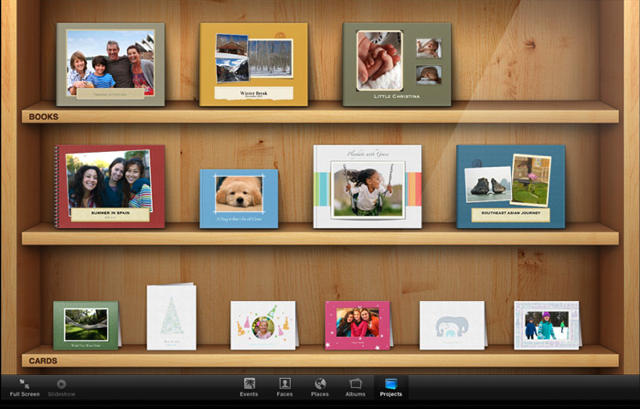
Task: Select the pink card with three girls
Action: [x=358, y=325]
